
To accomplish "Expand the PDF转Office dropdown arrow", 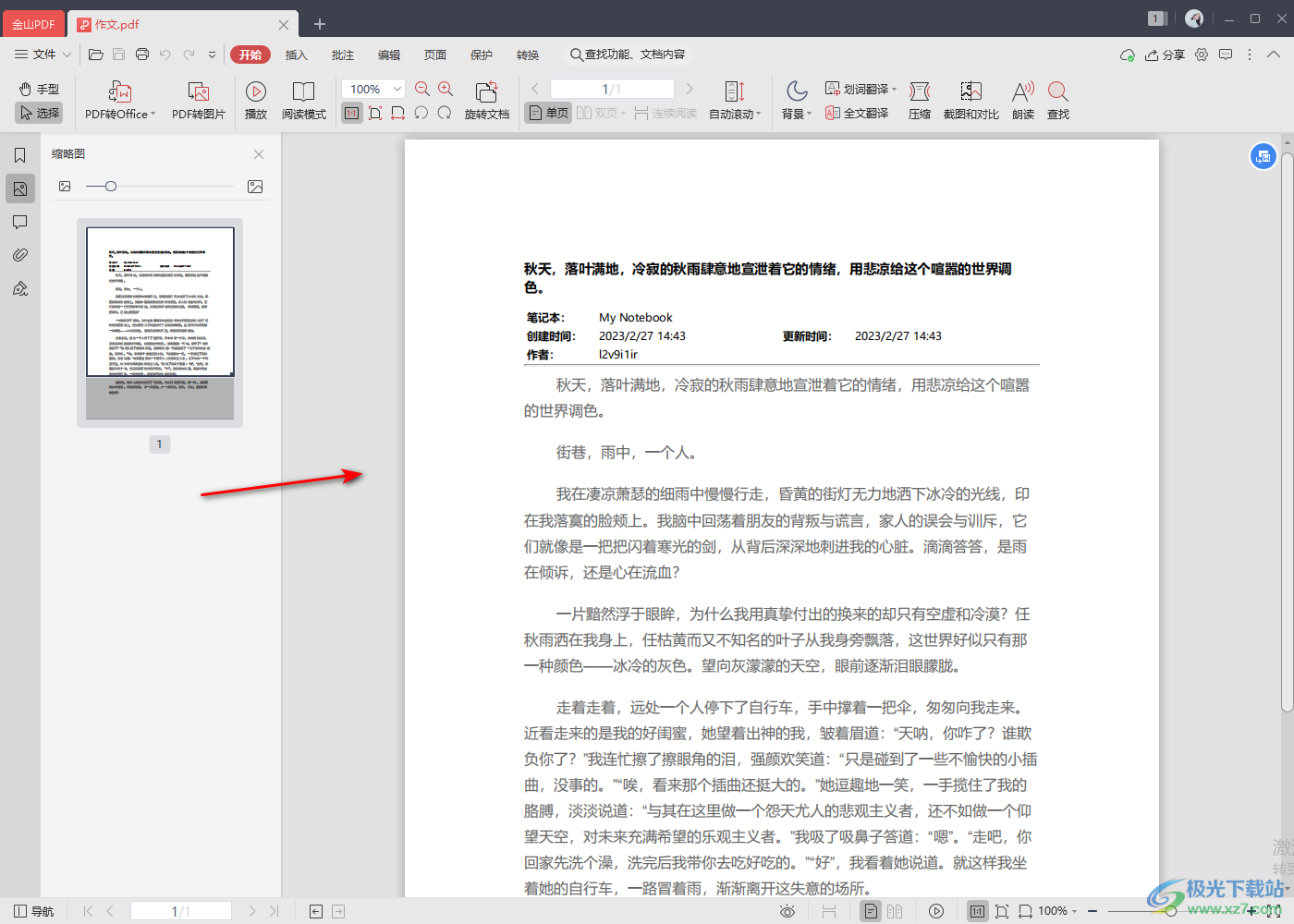I will [x=153, y=115].
